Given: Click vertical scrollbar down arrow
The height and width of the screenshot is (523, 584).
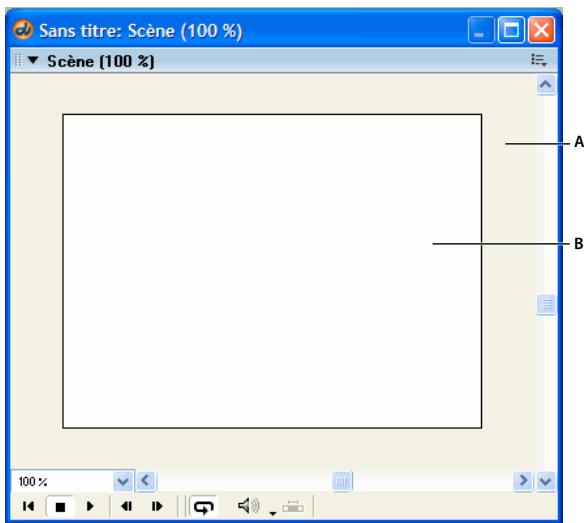Looking at the screenshot, I should (x=546, y=482).
